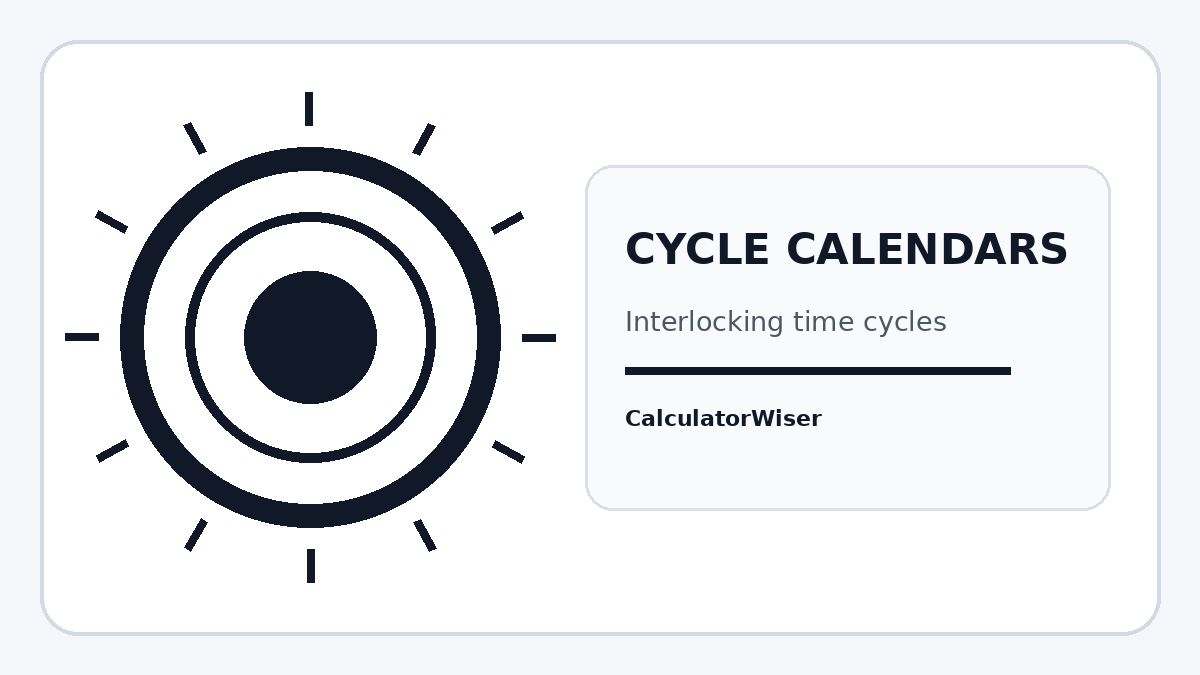Click the right horizontal ray tick mark
The image size is (1200, 675).
[x=539, y=338]
